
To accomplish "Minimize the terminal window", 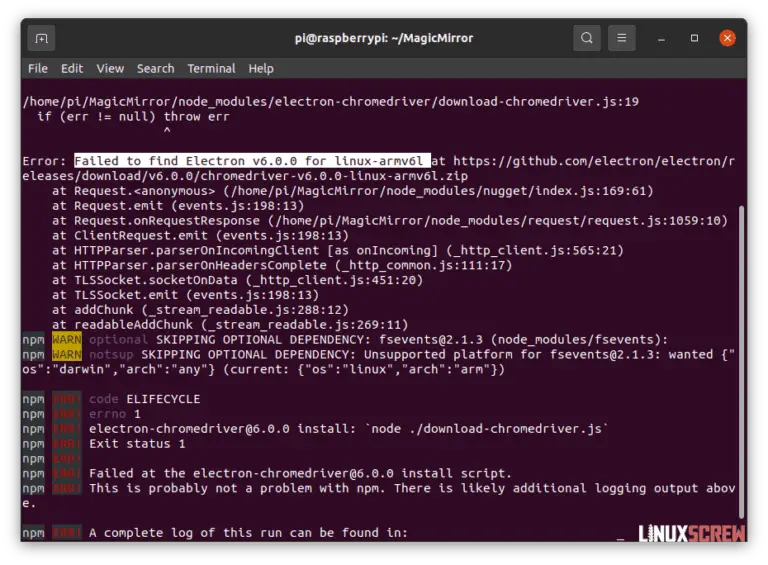I will point(662,38).
